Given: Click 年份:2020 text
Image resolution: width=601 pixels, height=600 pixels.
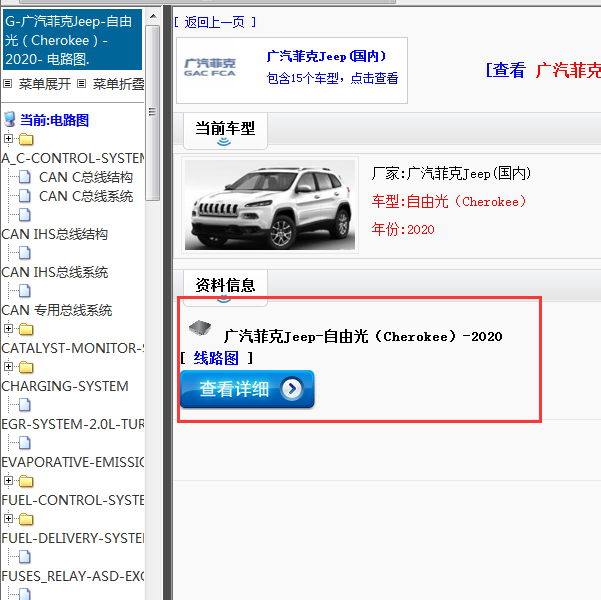Looking at the screenshot, I should click(403, 229).
